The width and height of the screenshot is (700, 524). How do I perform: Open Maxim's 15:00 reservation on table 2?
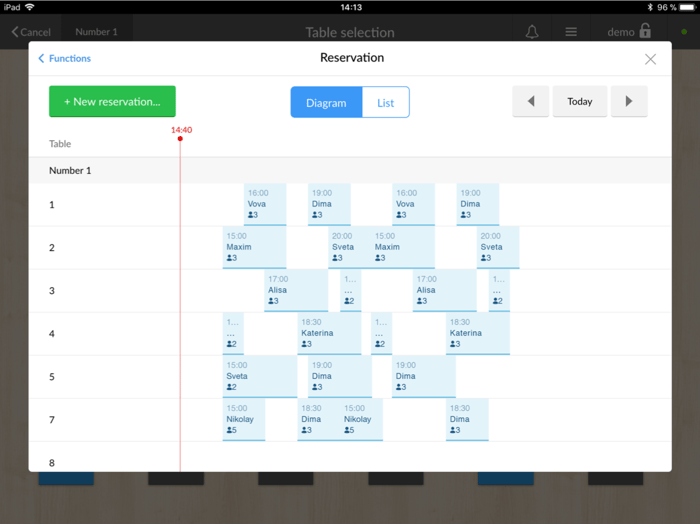click(x=254, y=247)
